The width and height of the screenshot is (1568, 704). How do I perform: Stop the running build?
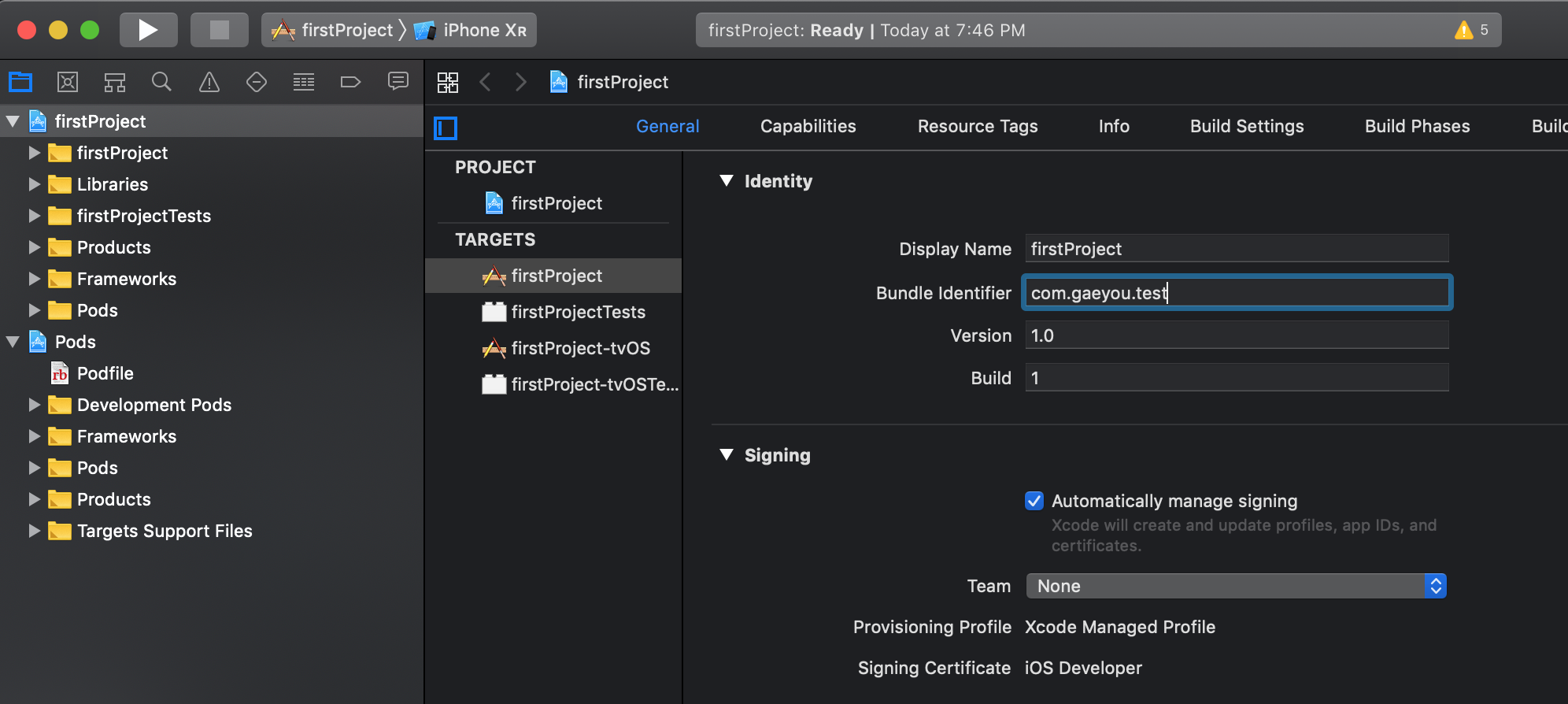click(219, 30)
